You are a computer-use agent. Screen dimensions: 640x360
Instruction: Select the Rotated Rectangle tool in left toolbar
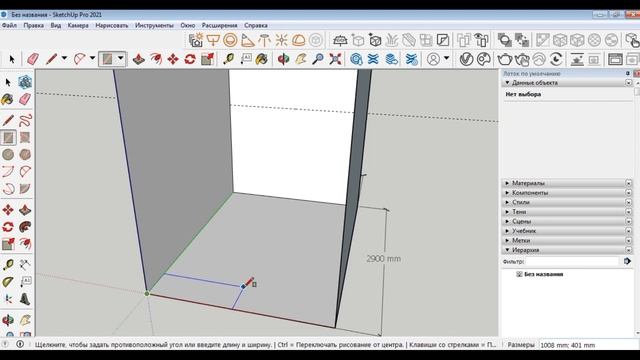coord(25,138)
